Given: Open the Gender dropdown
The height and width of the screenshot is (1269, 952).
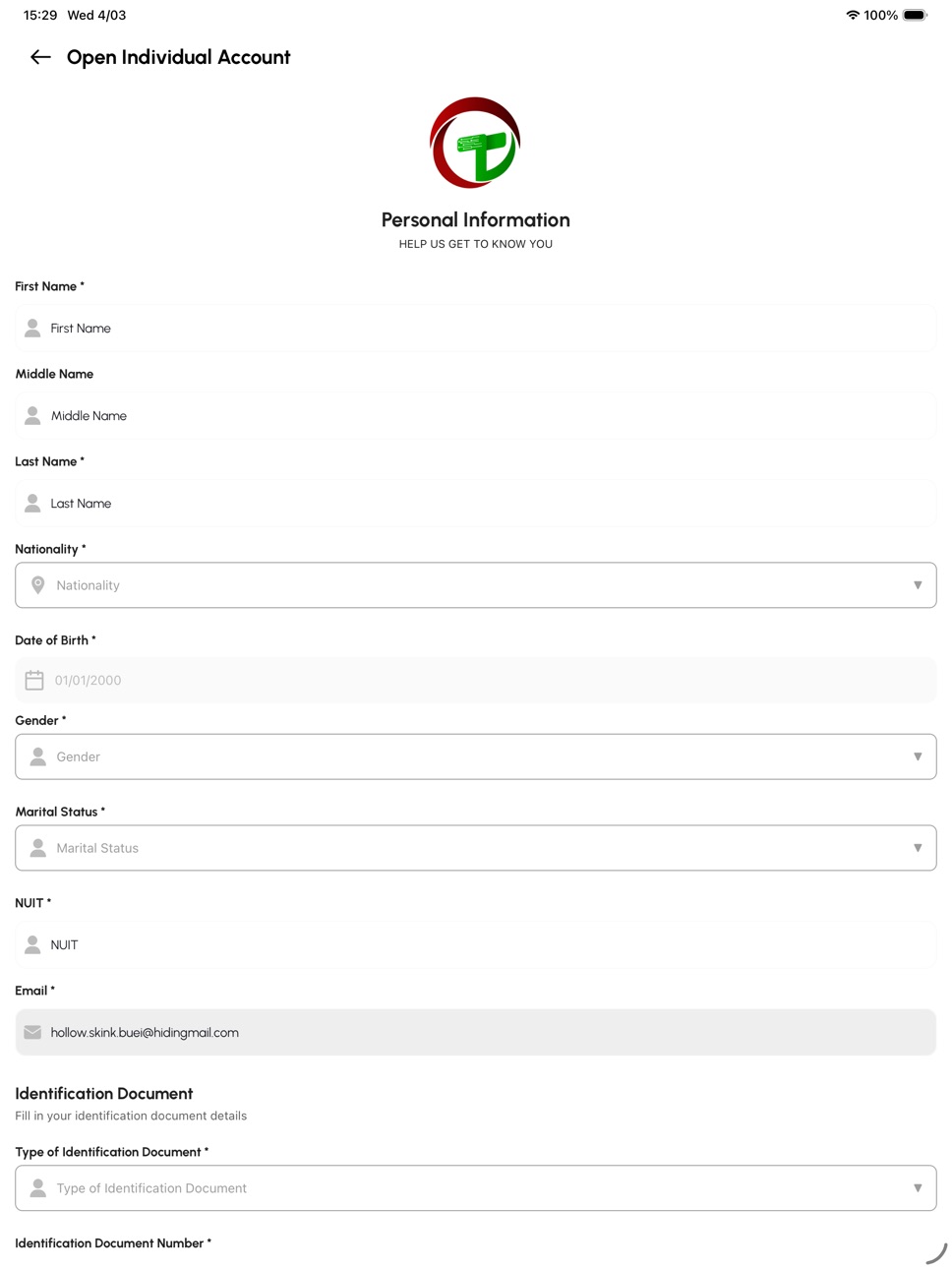Looking at the screenshot, I should tap(476, 756).
